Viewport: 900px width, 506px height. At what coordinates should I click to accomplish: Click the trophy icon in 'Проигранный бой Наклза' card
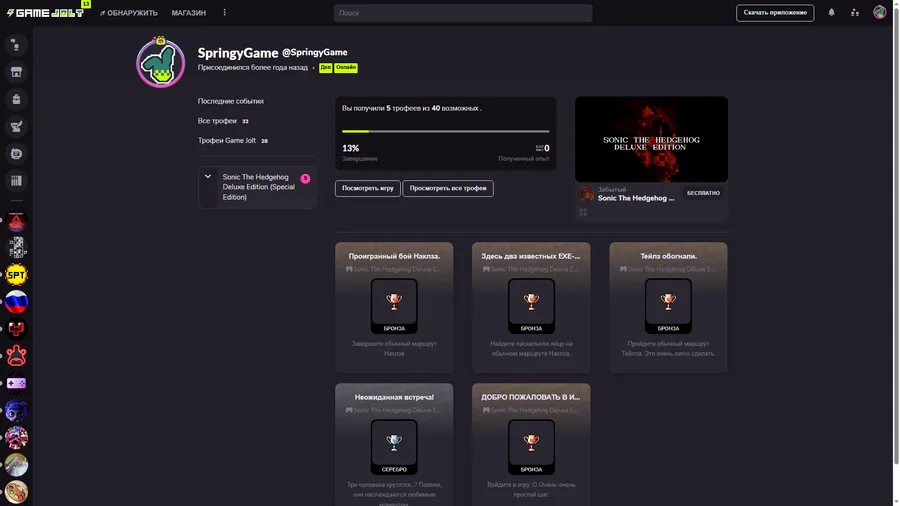pos(394,302)
